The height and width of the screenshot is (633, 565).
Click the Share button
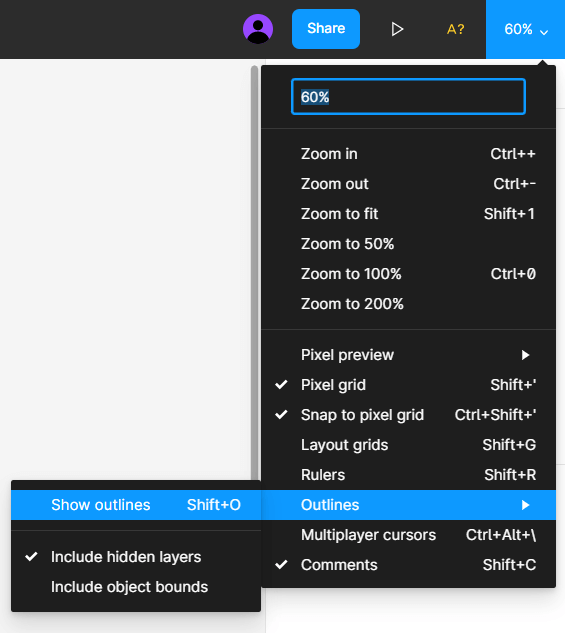(326, 29)
